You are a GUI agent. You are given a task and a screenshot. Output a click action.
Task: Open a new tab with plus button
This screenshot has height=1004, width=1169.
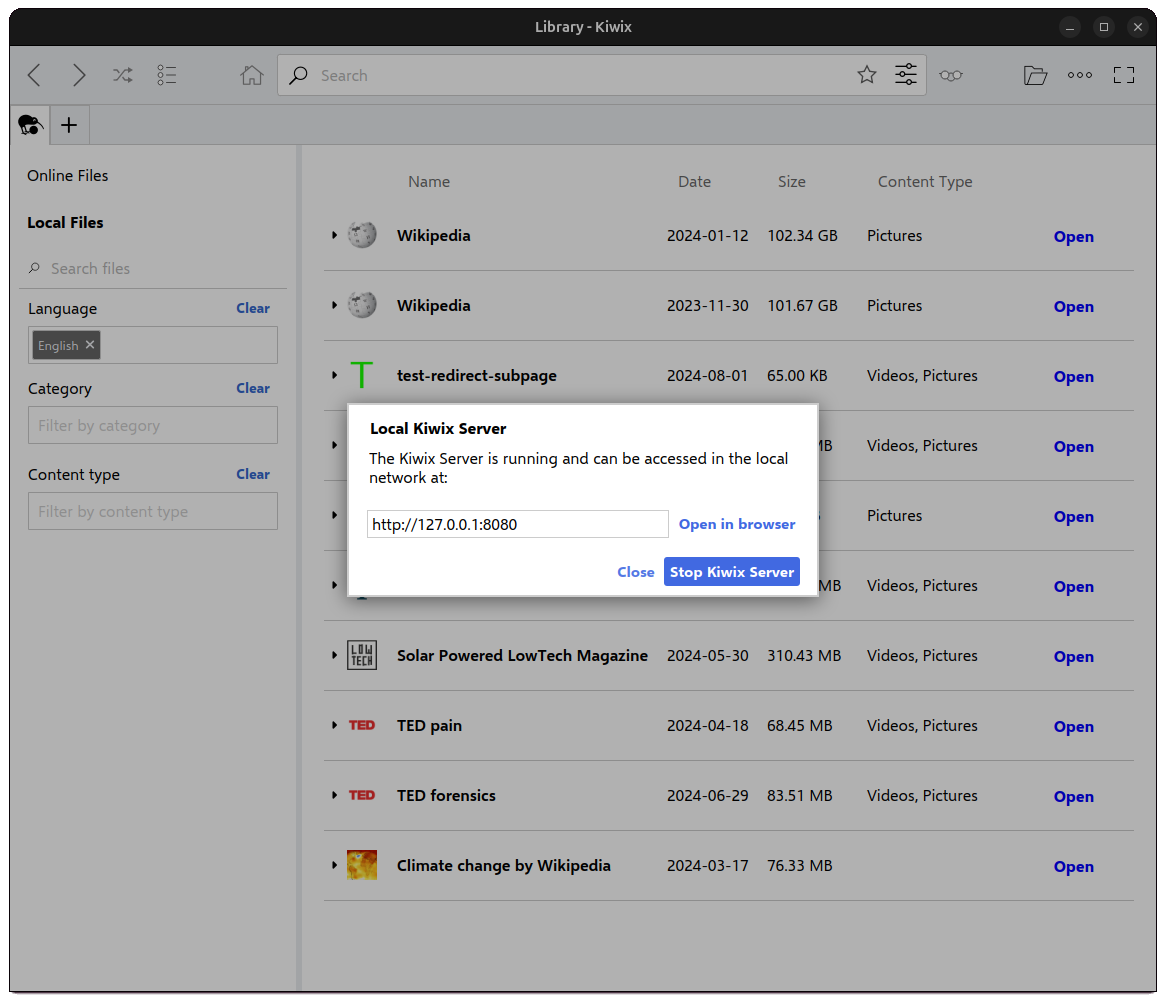coord(69,125)
